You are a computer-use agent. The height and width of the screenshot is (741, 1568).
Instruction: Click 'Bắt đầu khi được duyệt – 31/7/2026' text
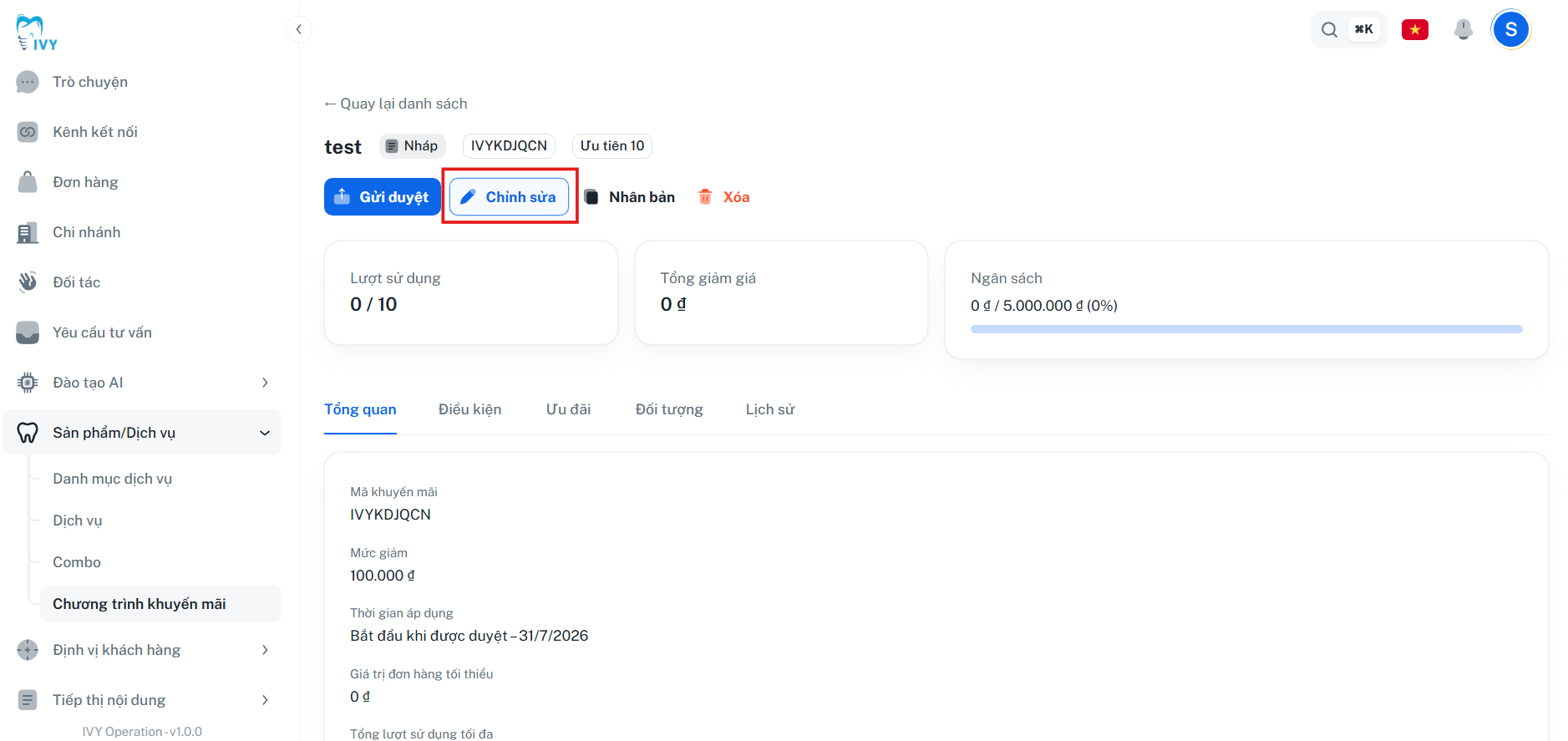469,636
